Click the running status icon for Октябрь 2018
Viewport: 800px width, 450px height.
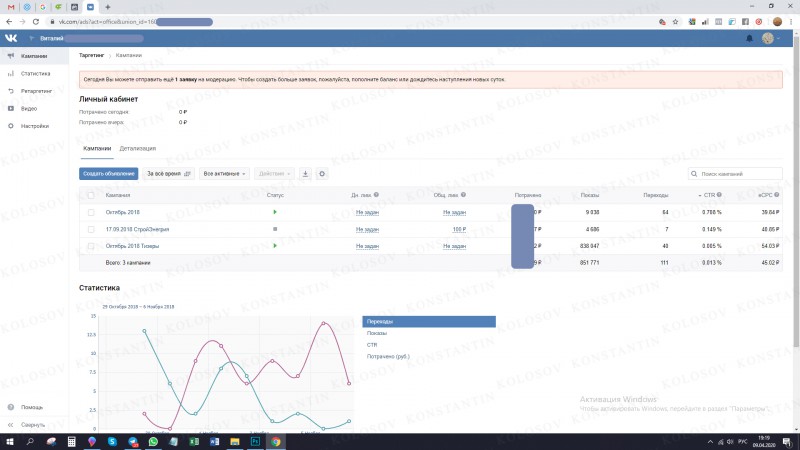[x=275, y=212]
